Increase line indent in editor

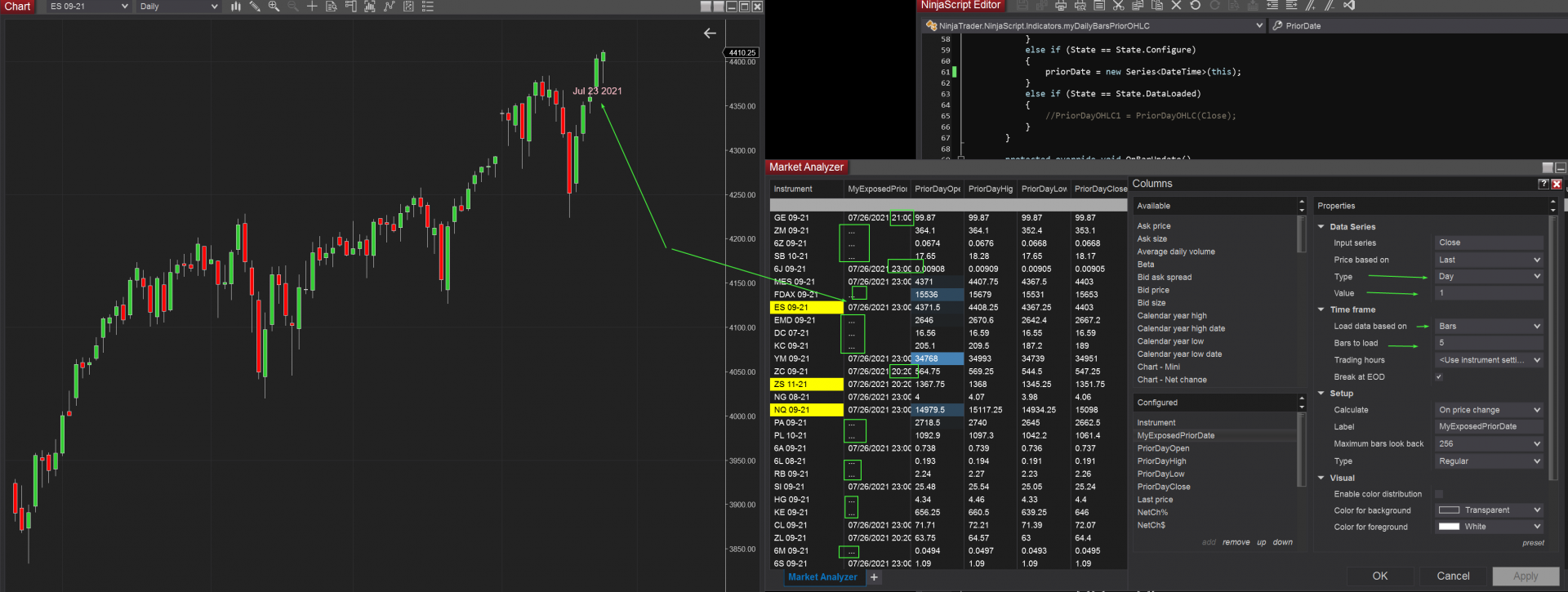click(1291, 6)
